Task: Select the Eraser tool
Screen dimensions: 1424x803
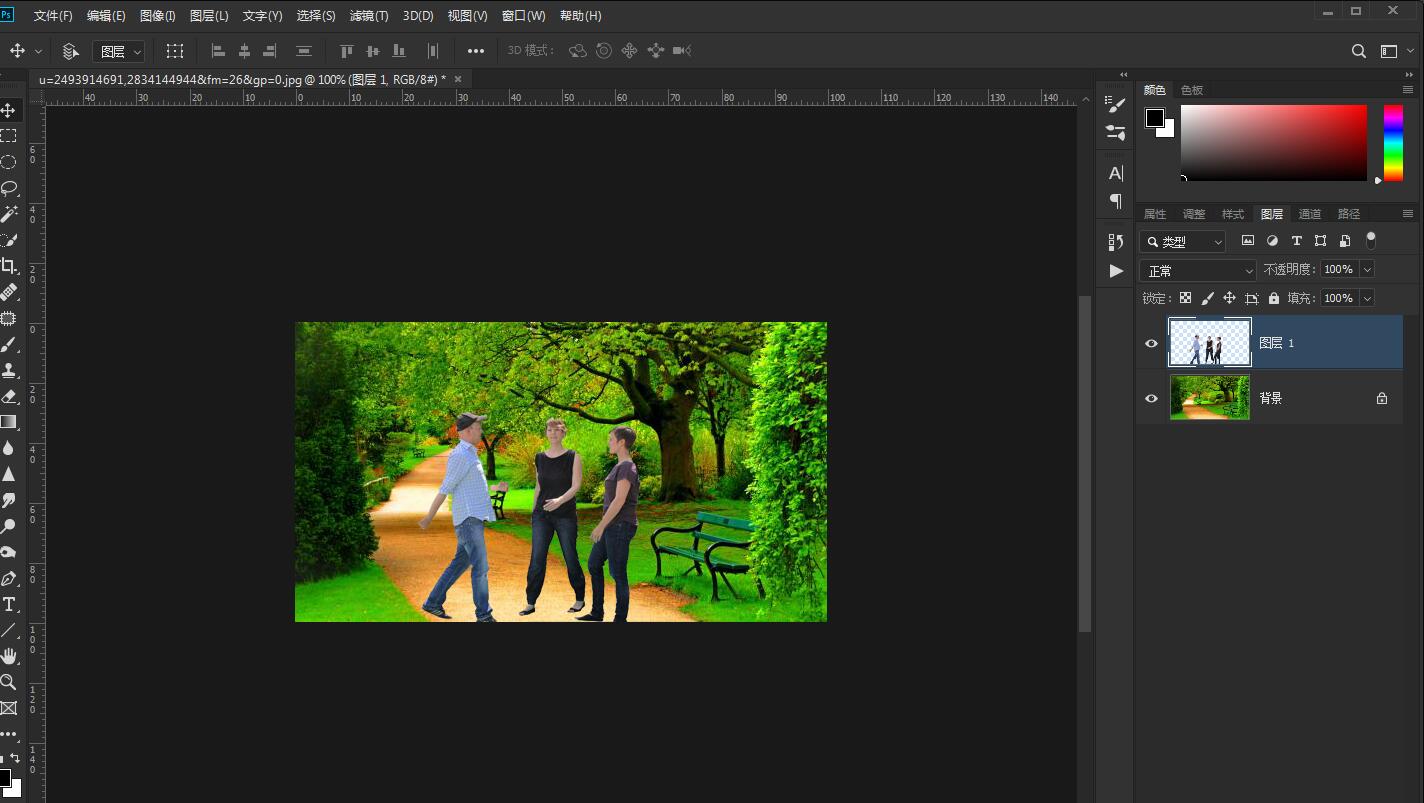Action: tap(9, 396)
